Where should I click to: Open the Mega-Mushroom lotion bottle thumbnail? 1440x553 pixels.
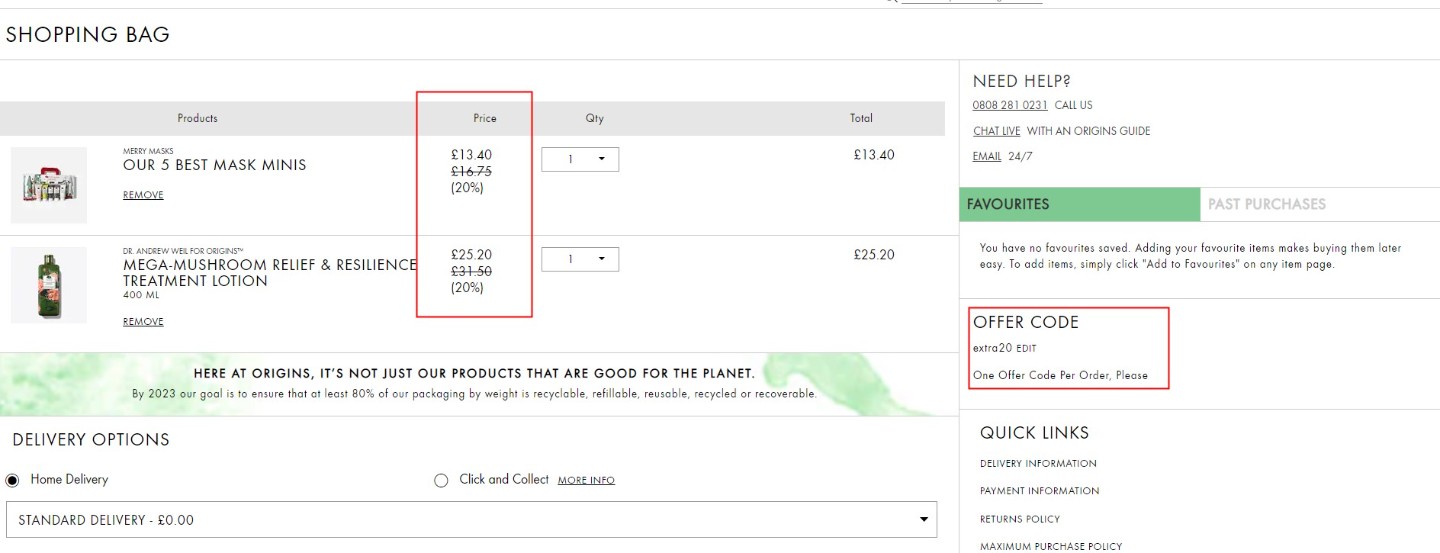(x=49, y=285)
